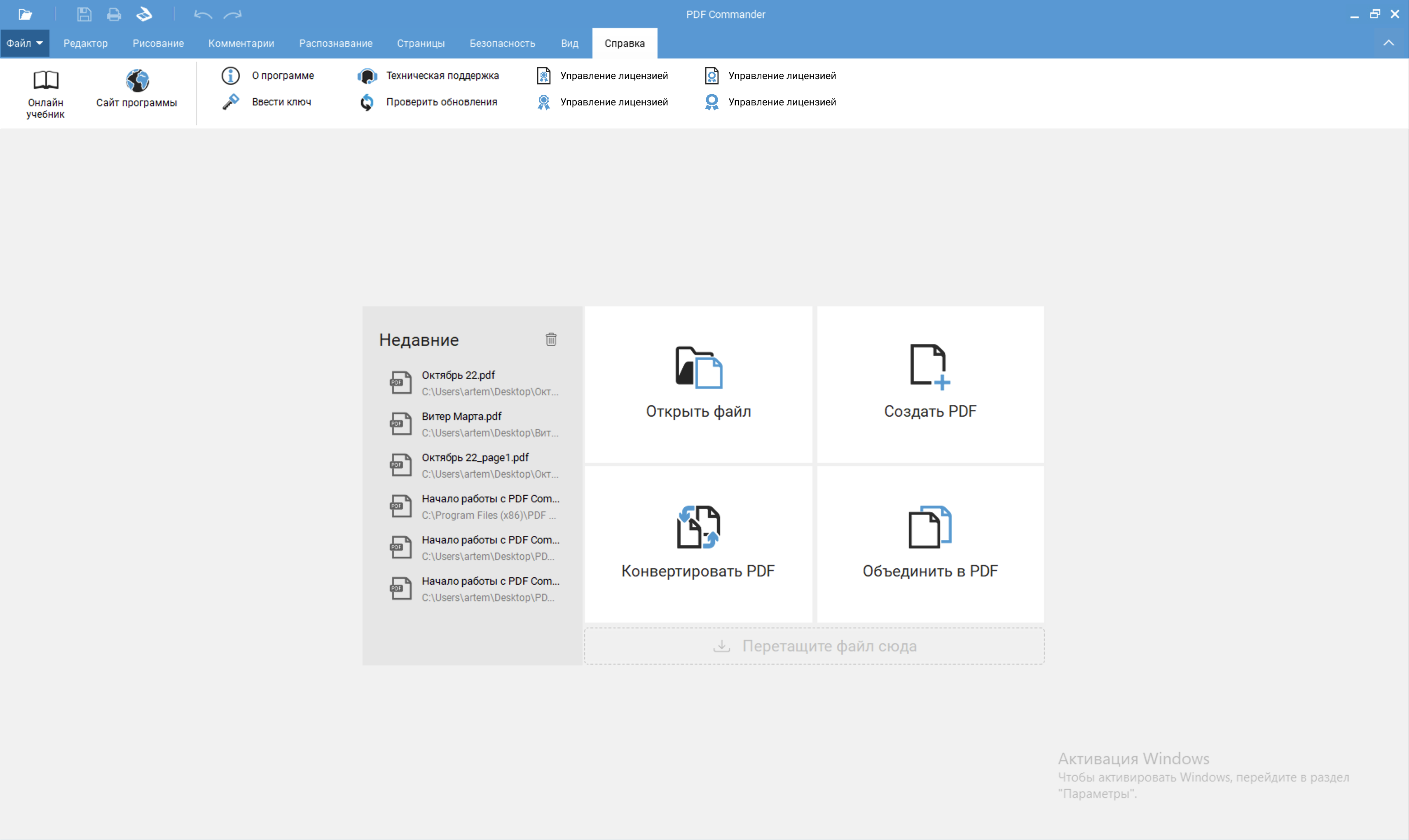Click PDF icon beside Октябрь 22.pdf
This screenshot has width=1409, height=840.
[x=400, y=383]
